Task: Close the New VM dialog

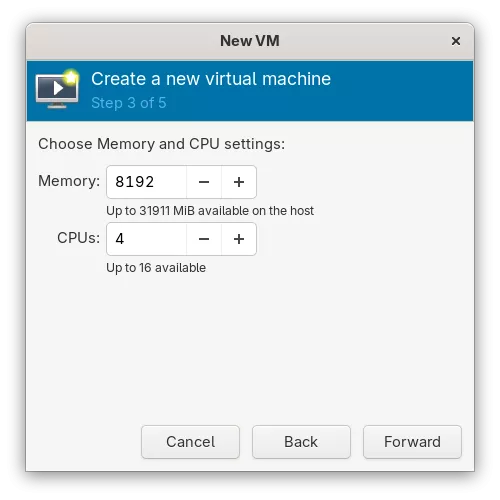Action: [456, 41]
